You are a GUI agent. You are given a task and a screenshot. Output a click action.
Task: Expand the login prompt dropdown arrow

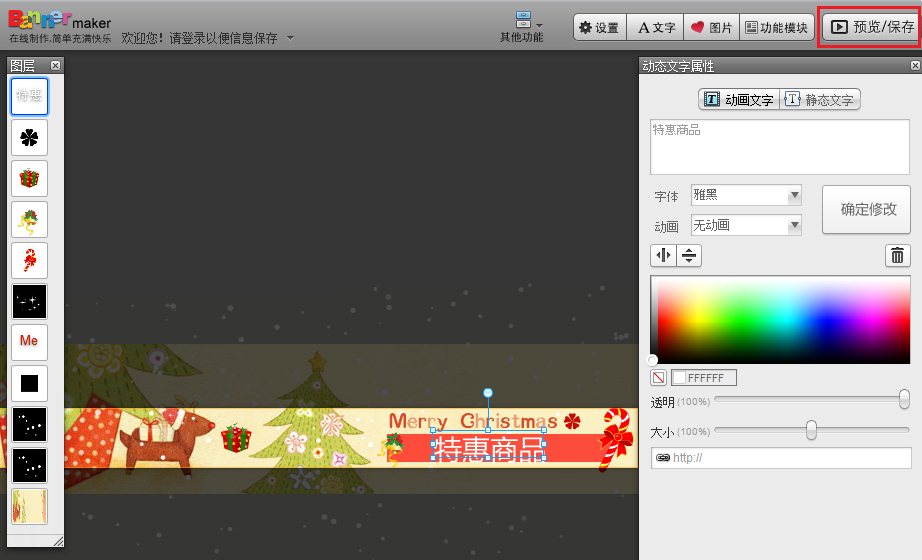click(x=290, y=38)
